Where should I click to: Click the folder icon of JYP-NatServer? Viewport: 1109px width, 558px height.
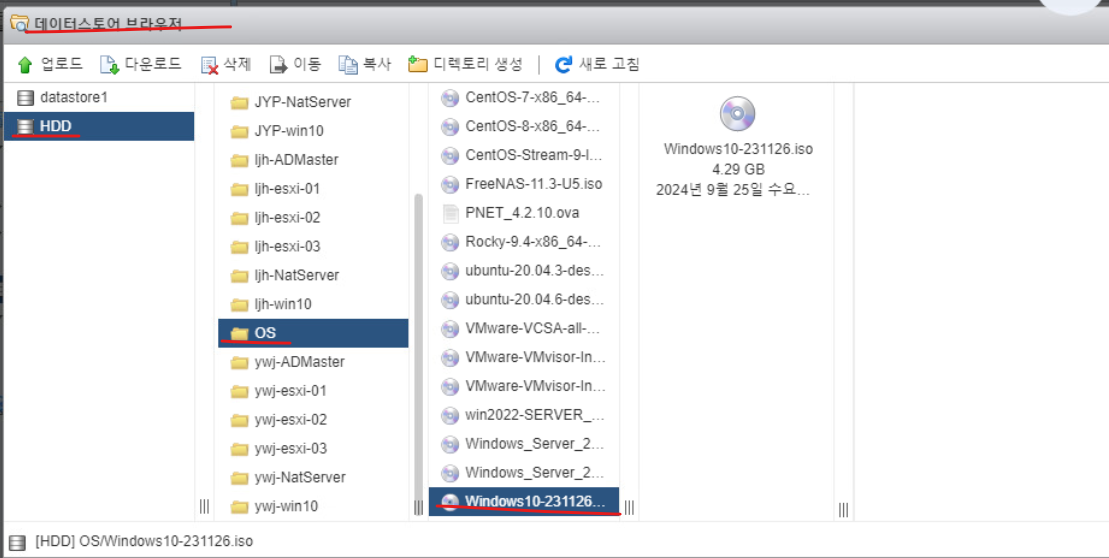tap(240, 103)
